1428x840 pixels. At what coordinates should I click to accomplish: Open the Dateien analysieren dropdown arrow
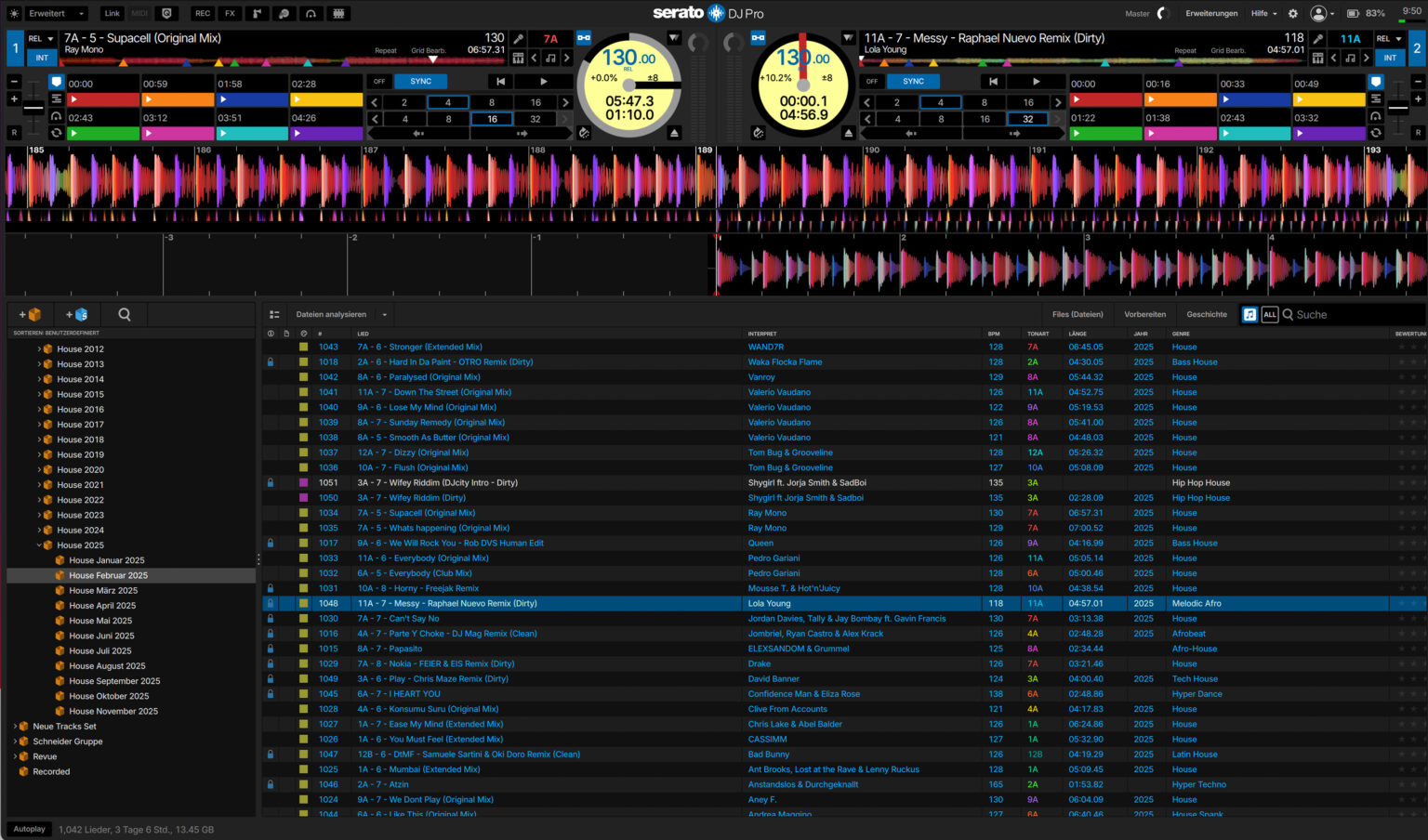pyautogui.click(x=385, y=314)
